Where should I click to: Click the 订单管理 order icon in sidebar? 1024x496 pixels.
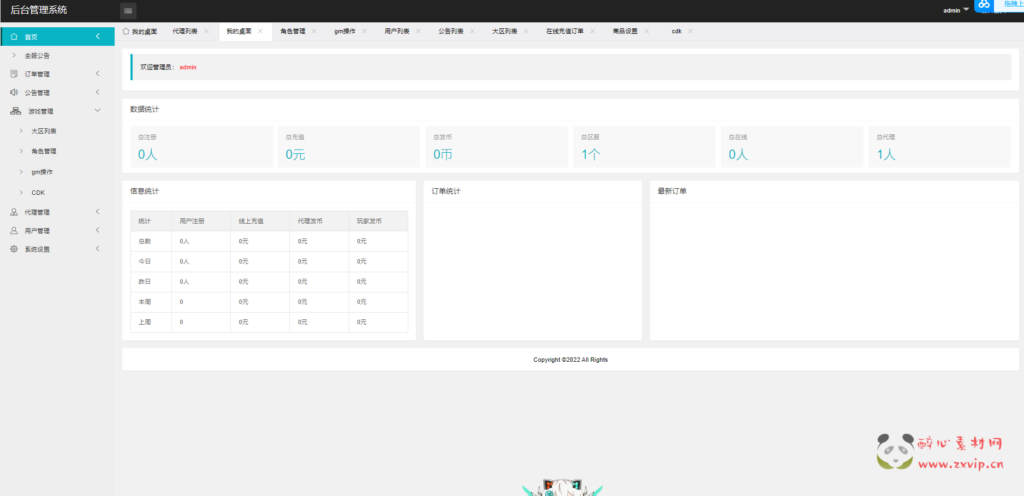pyautogui.click(x=14, y=74)
